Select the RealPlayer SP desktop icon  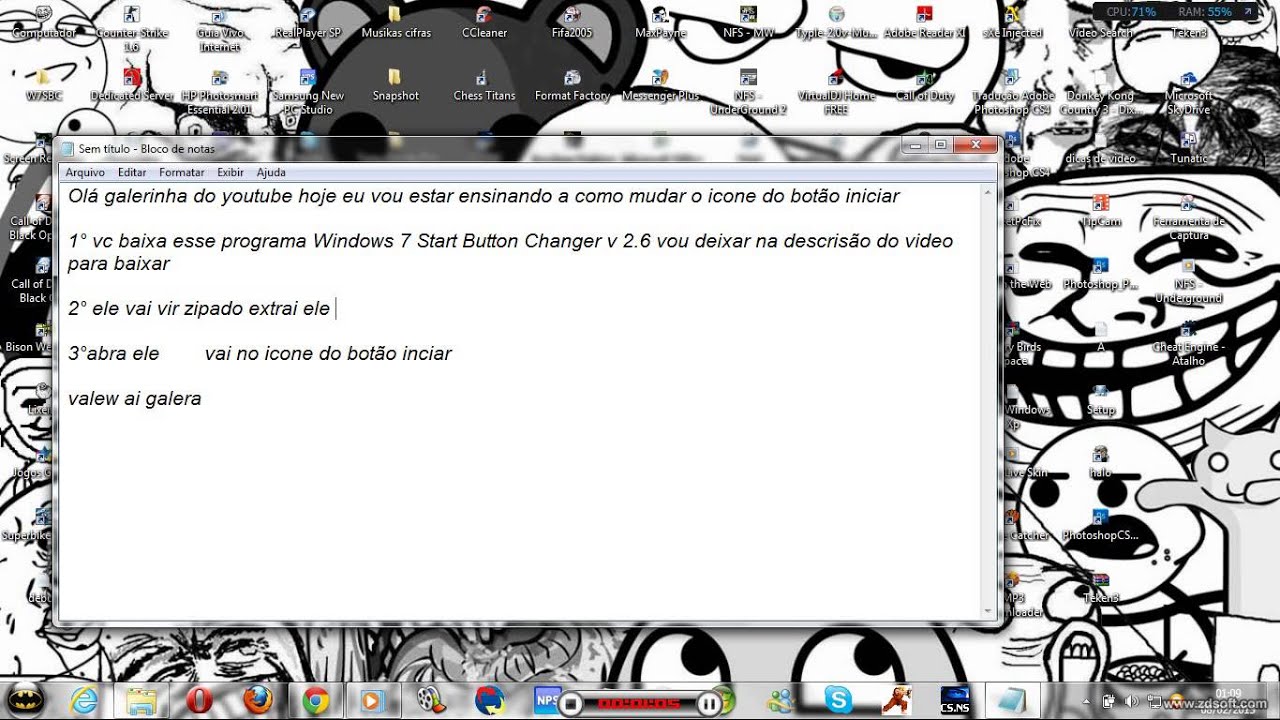tap(307, 22)
